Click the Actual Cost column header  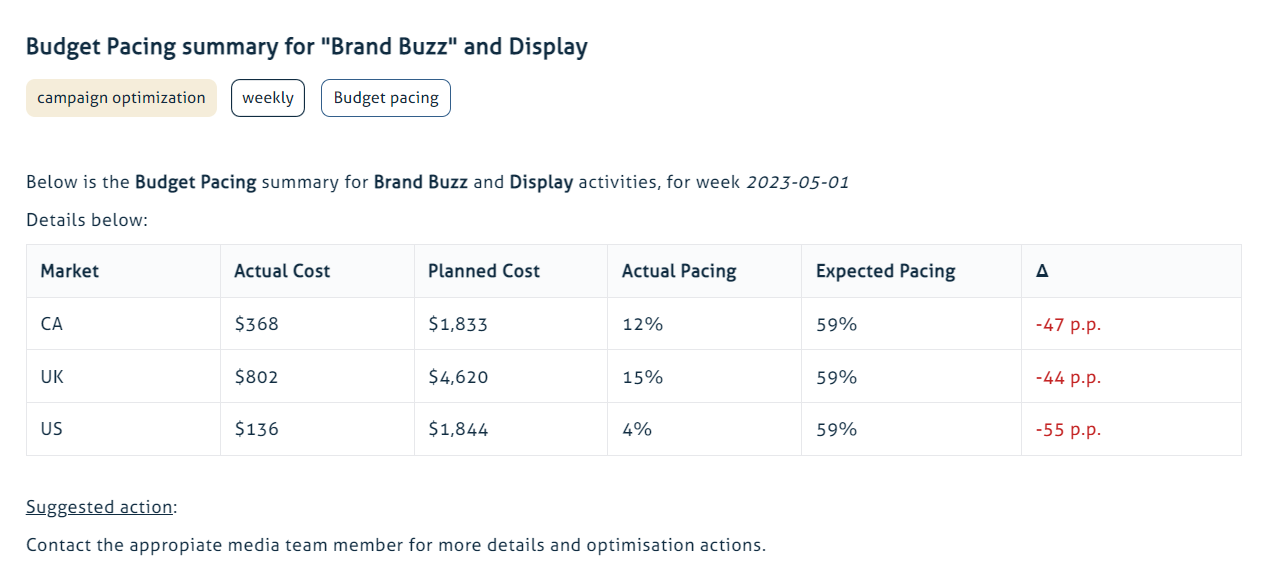[282, 271]
